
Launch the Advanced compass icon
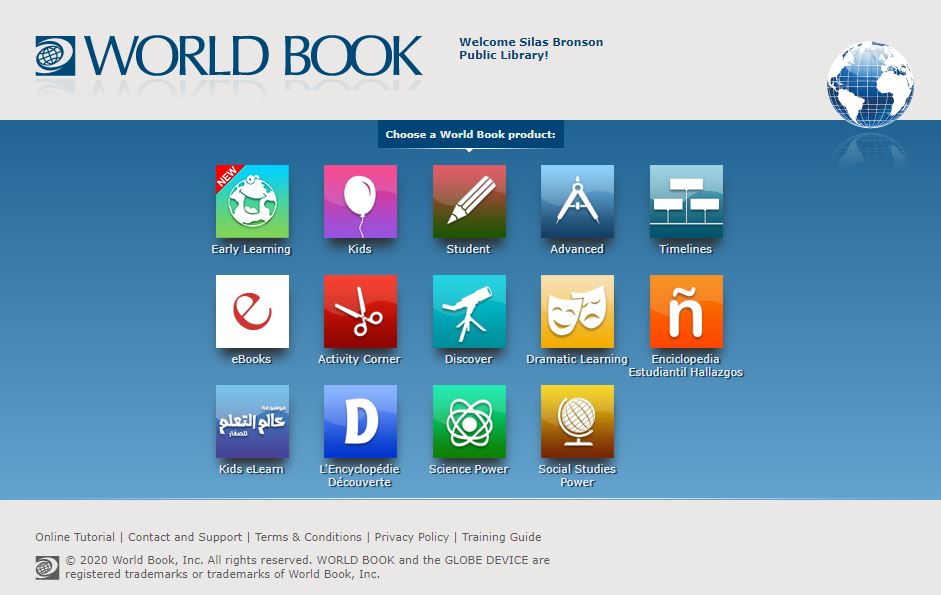pyautogui.click(x=577, y=202)
